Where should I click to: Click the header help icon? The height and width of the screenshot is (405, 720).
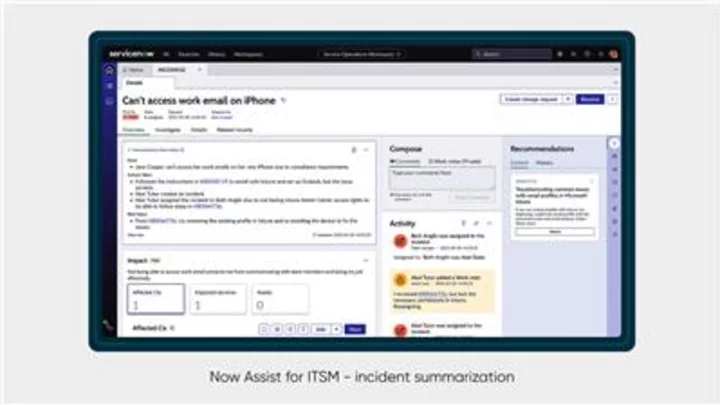tap(587, 54)
